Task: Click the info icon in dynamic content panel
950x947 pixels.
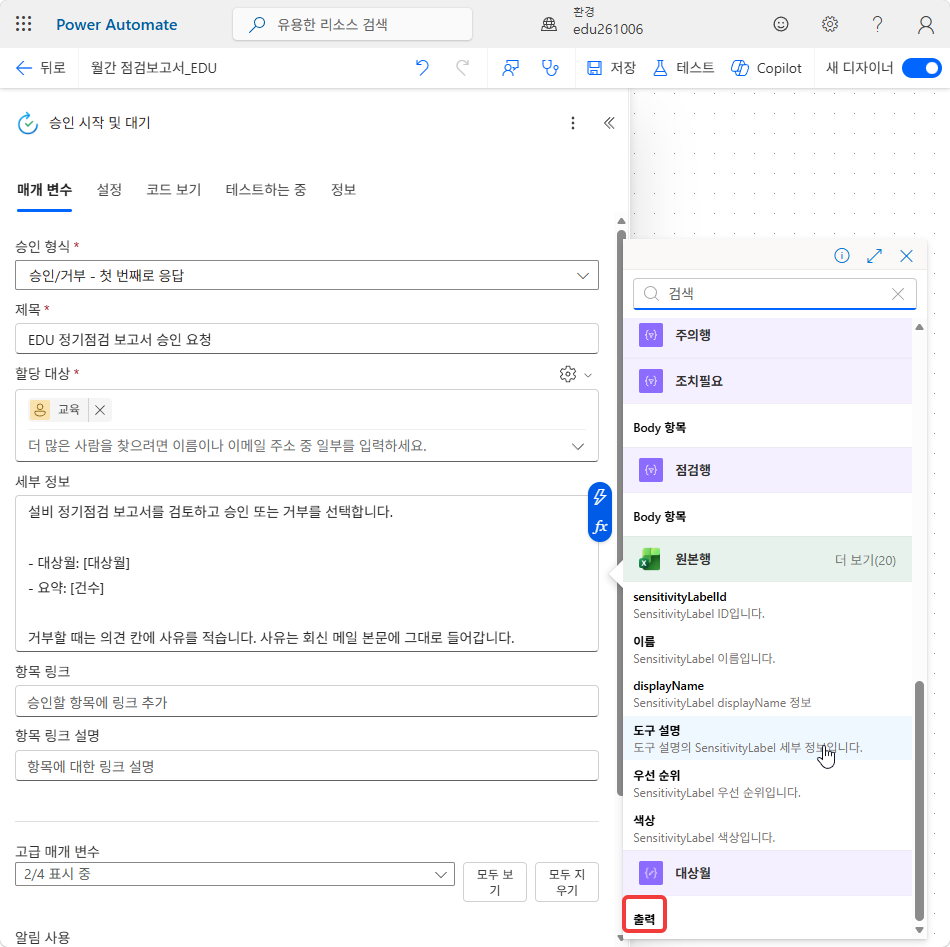Action: click(x=842, y=256)
